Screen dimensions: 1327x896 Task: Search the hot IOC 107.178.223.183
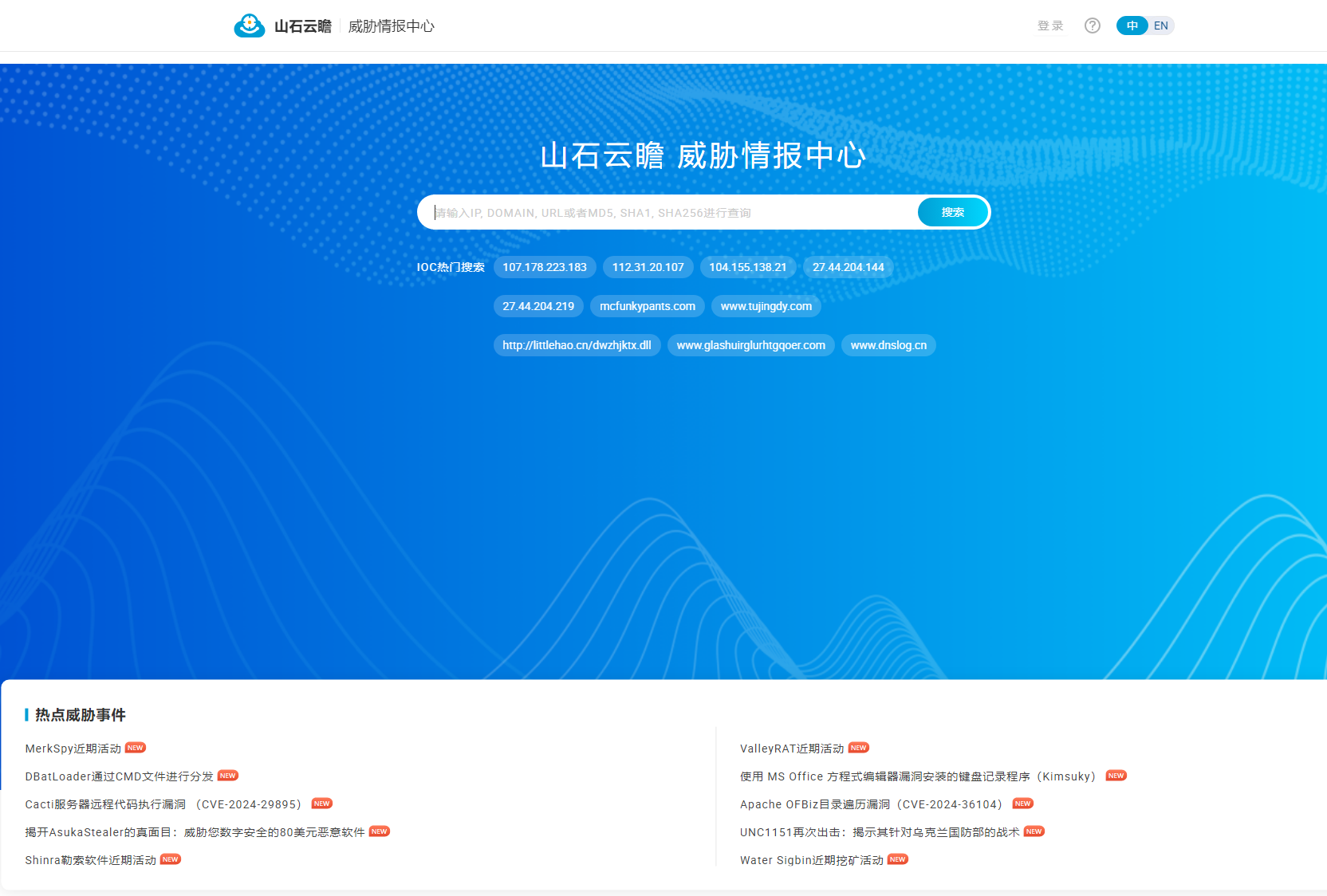click(x=545, y=267)
